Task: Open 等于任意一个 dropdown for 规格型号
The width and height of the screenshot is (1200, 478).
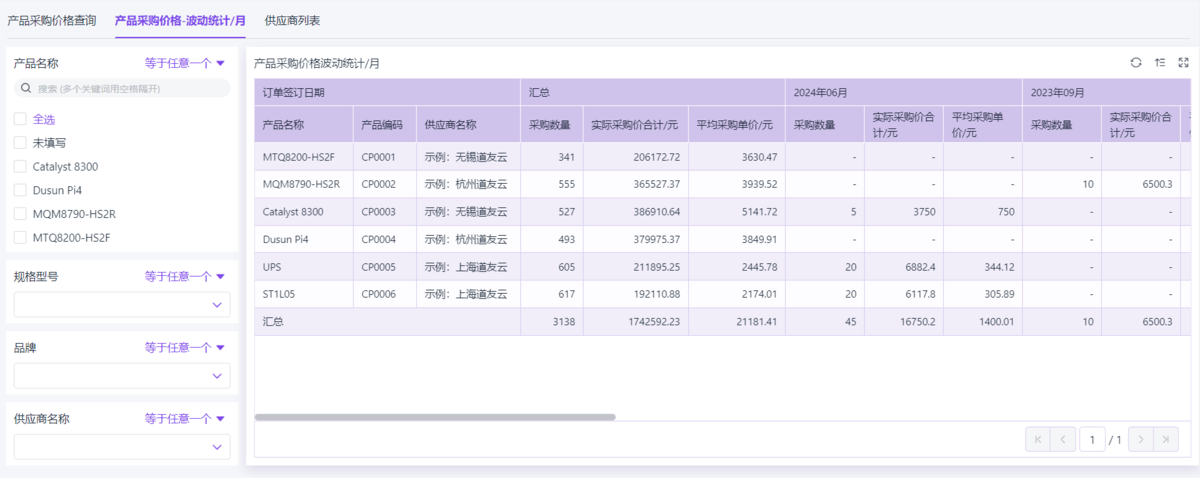Action: click(185, 277)
